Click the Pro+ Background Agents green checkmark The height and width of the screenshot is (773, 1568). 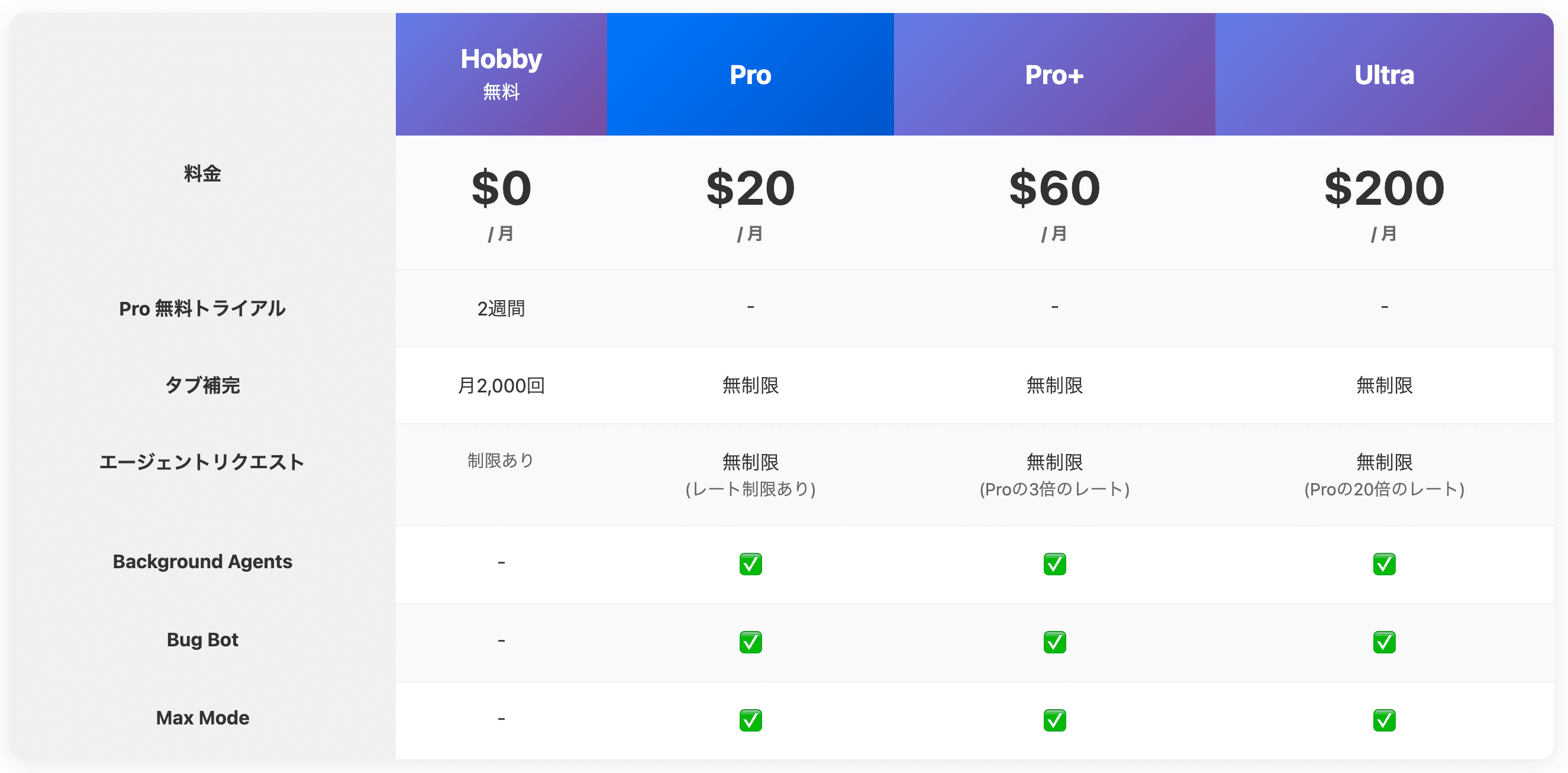(1054, 563)
